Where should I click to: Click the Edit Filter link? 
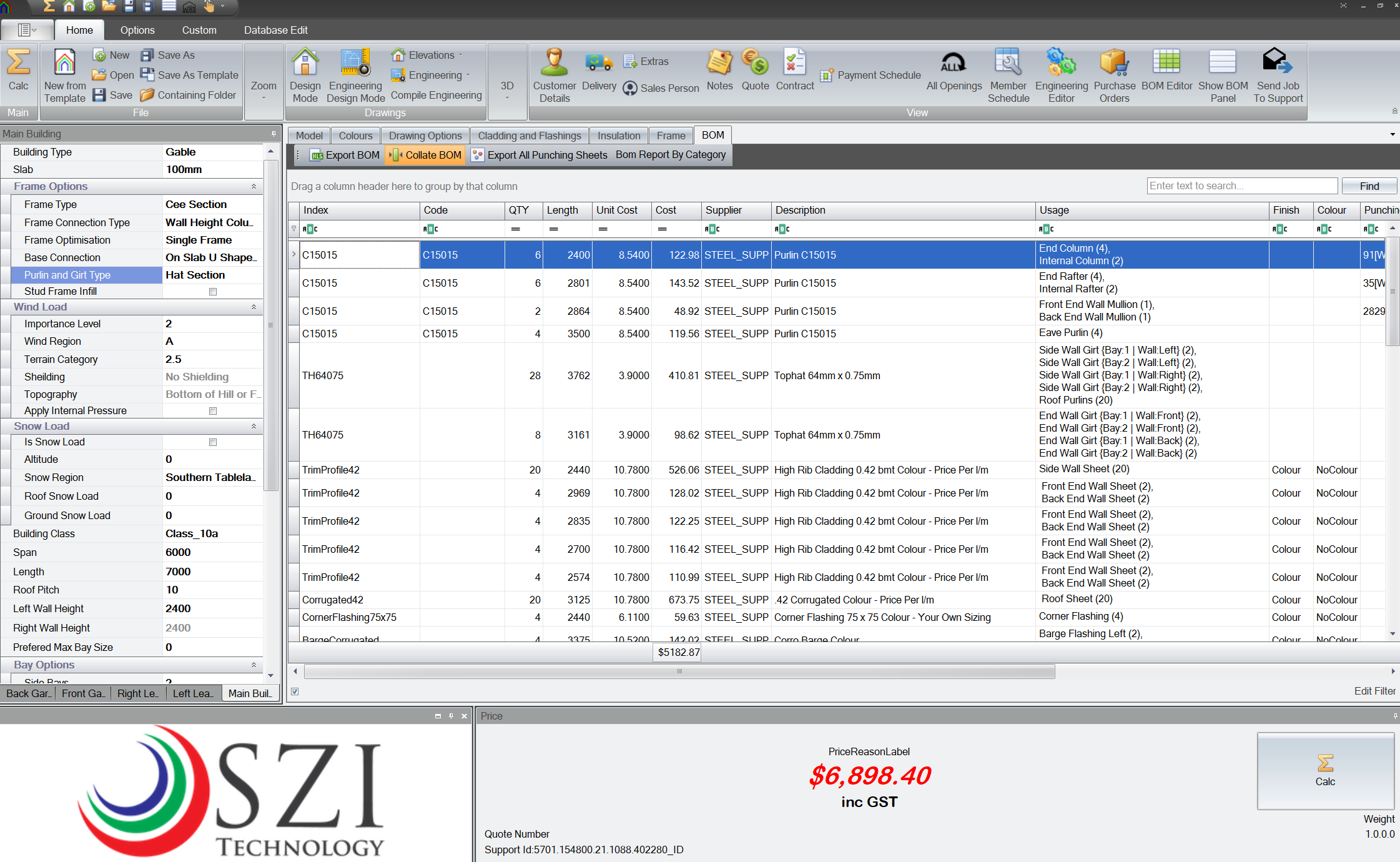pos(1374,691)
